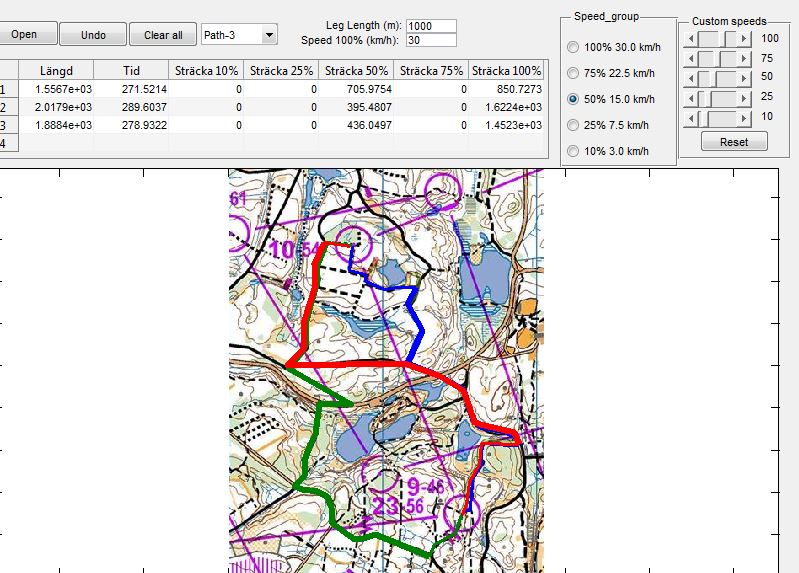
Task: Click the Open button
Action: (x=28, y=35)
